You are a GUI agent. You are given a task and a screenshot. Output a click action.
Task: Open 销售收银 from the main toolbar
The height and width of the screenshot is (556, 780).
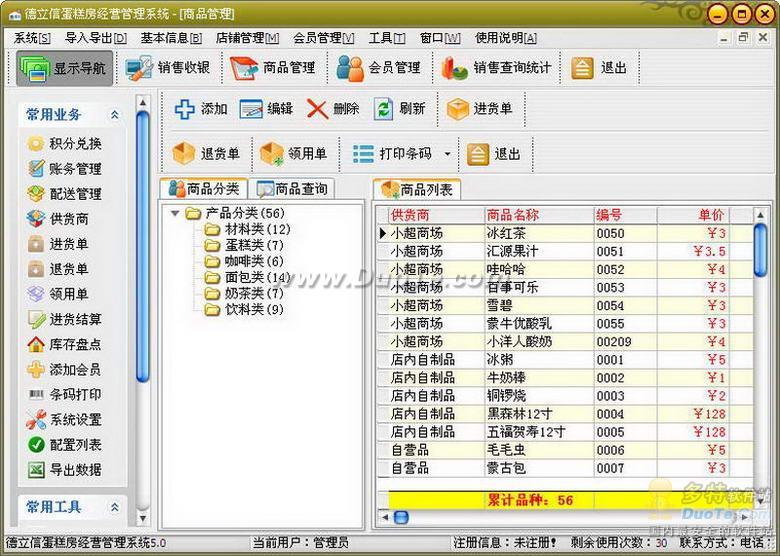168,68
